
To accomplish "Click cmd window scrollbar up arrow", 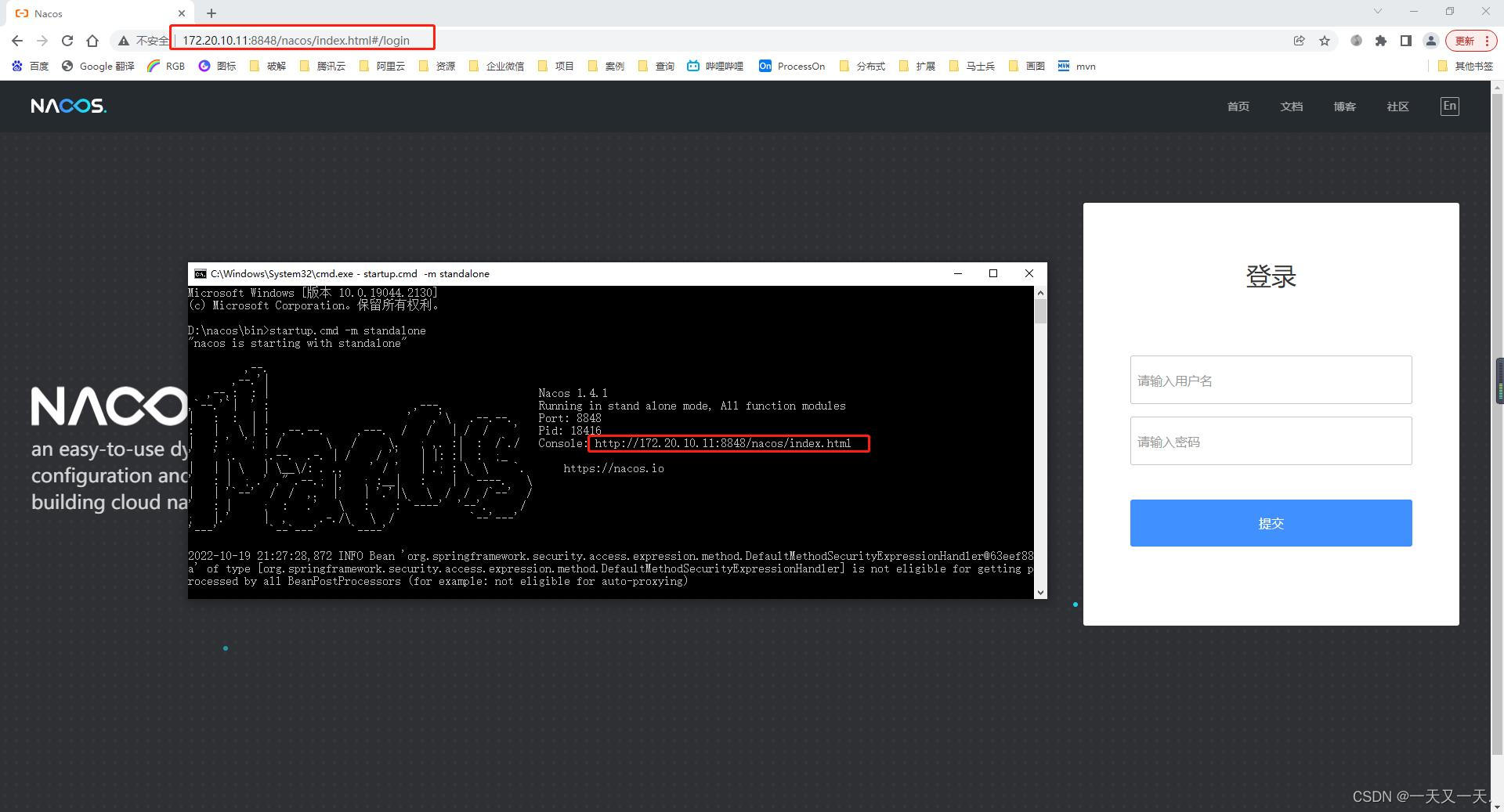I will tap(1040, 293).
